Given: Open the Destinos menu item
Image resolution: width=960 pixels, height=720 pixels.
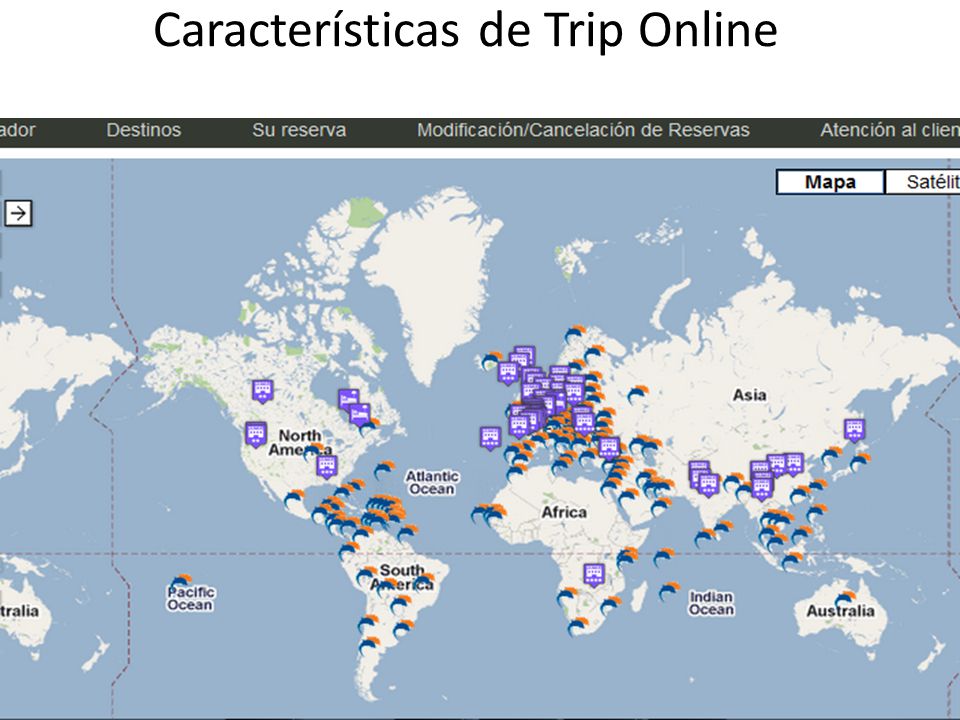Looking at the screenshot, I should (144, 130).
